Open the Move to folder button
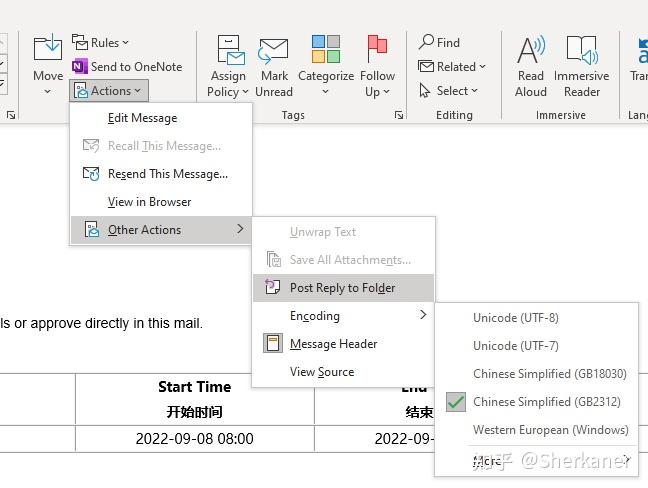648x488 pixels. coord(48,64)
